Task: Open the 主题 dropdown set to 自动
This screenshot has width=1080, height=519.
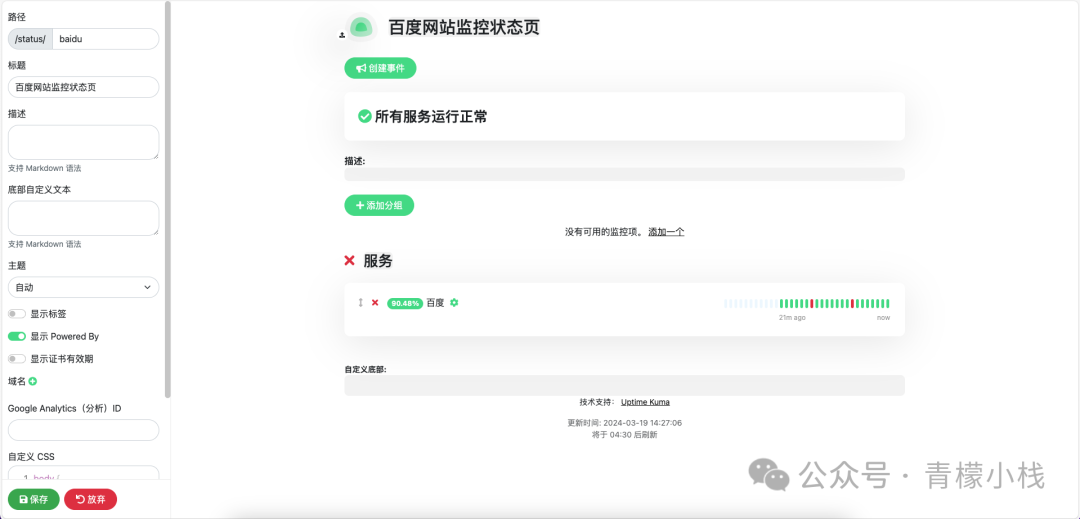Action: [x=83, y=287]
